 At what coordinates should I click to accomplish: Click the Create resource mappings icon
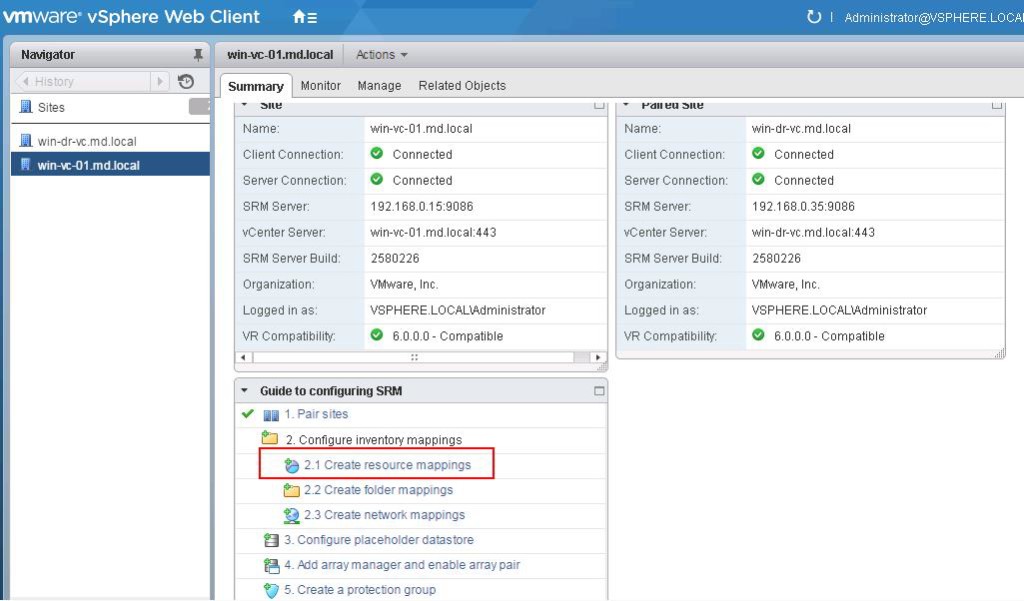tap(291, 465)
